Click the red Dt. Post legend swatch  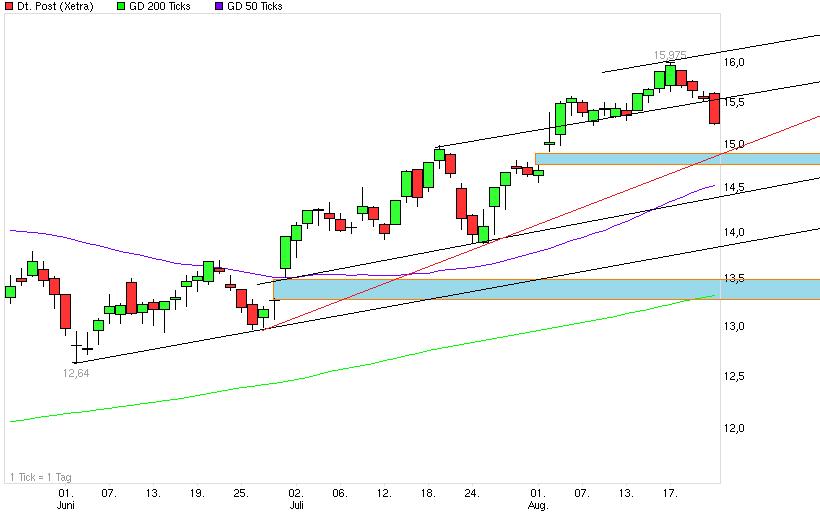point(9,6)
